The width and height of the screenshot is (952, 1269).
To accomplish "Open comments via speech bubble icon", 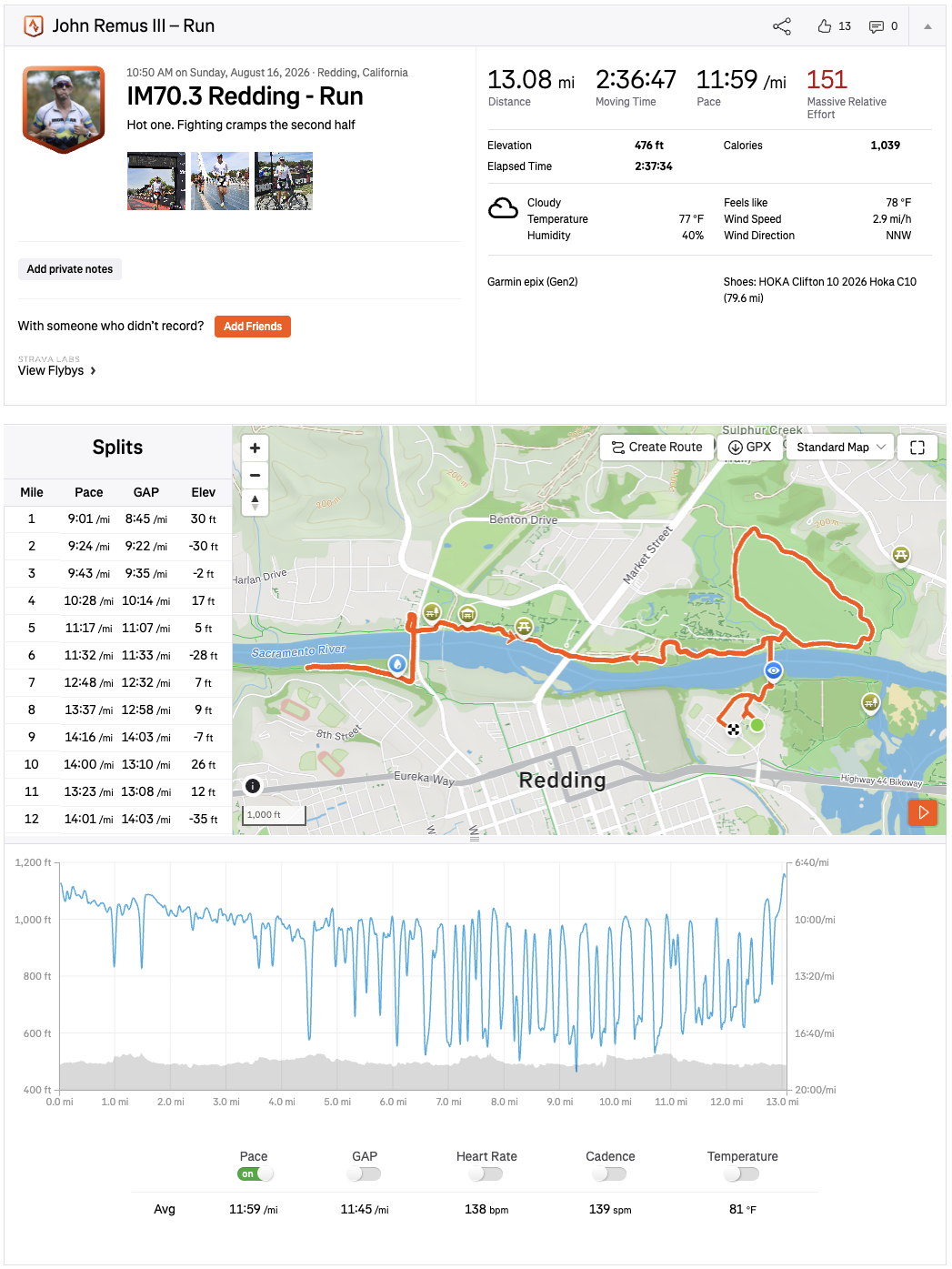I will point(877,26).
